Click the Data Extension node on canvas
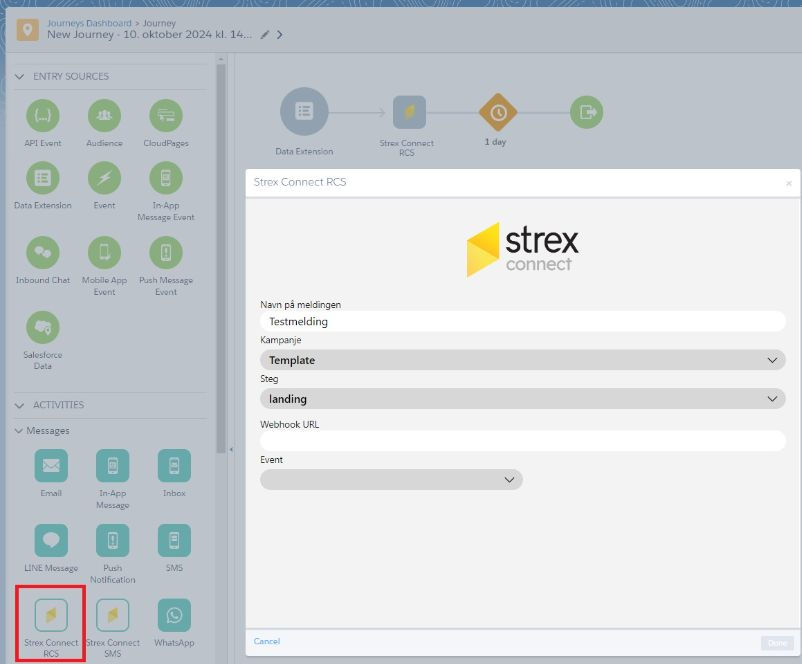 [x=304, y=112]
